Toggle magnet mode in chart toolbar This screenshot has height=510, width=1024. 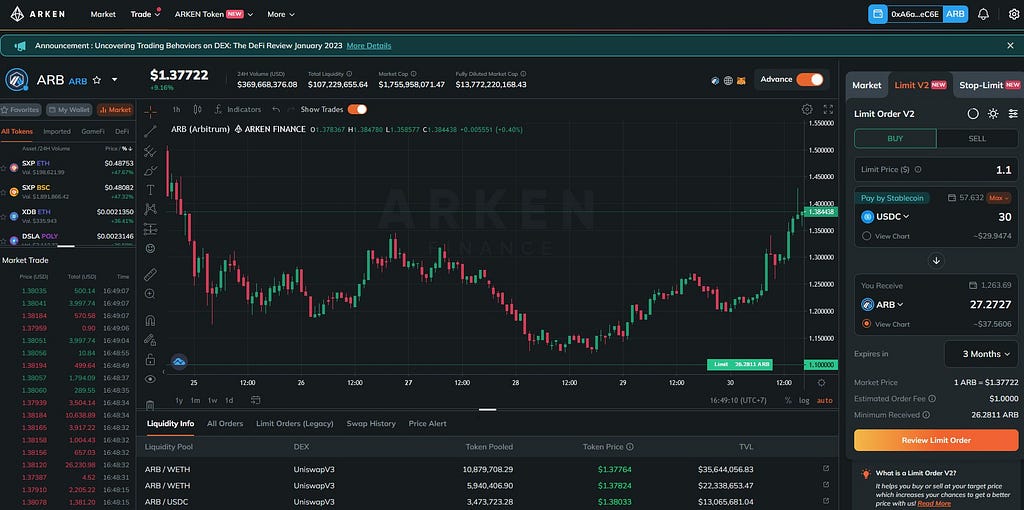(x=150, y=320)
